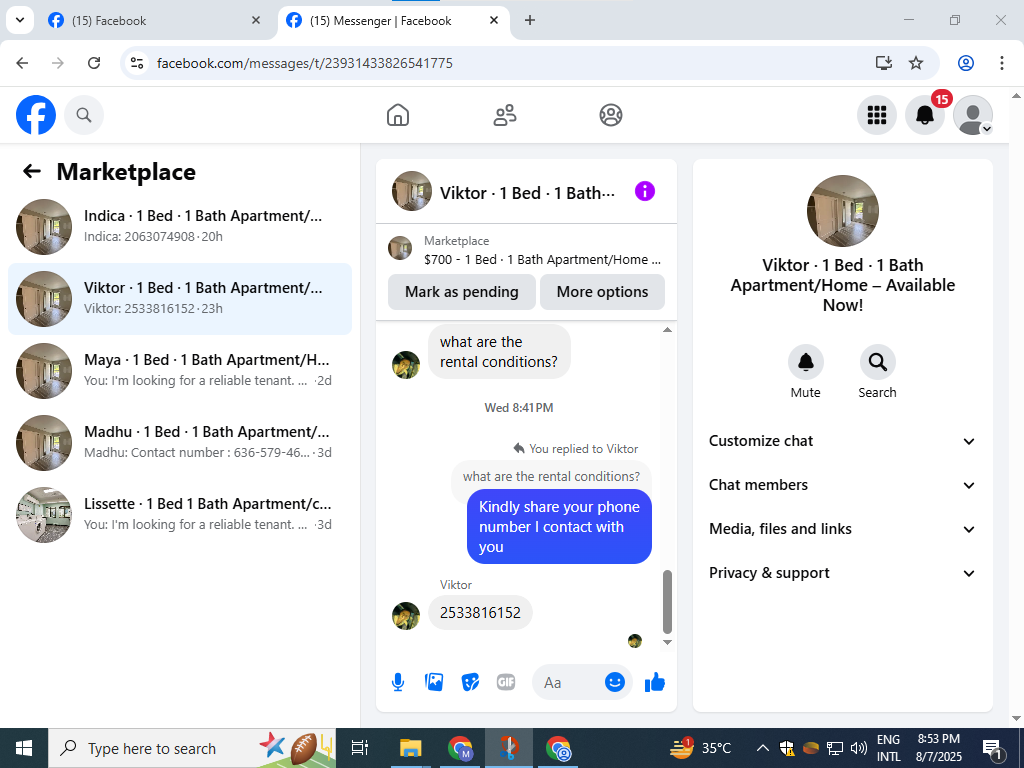The image size is (1024, 768).
Task: Click More options button
Action: pos(602,292)
